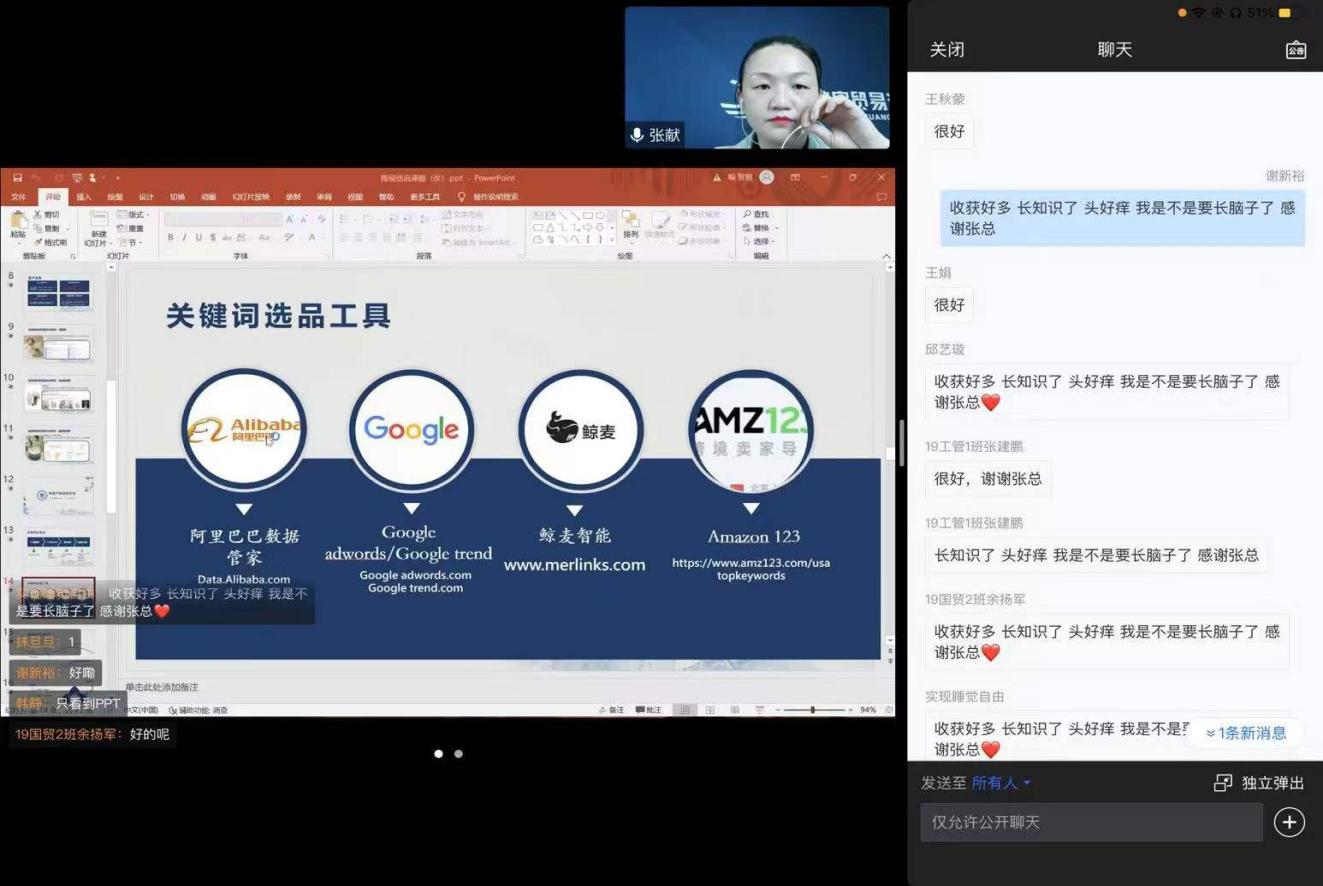Switch to the 设计 ribbon tab

click(x=146, y=197)
